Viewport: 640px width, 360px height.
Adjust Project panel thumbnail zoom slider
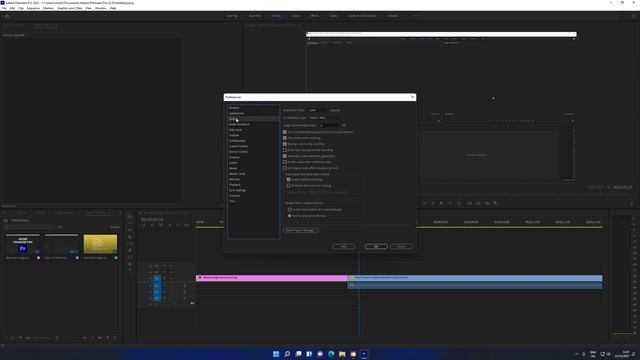point(43,338)
